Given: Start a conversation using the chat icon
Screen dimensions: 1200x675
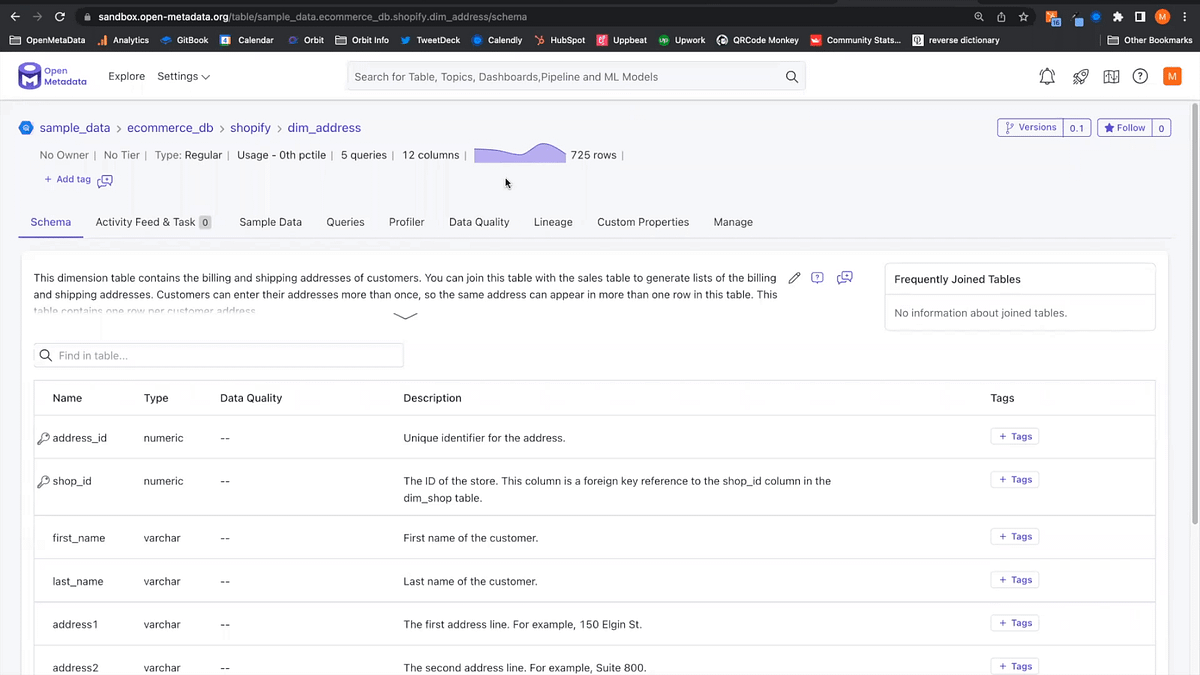Looking at the screenshot, I should coord(844,278).
